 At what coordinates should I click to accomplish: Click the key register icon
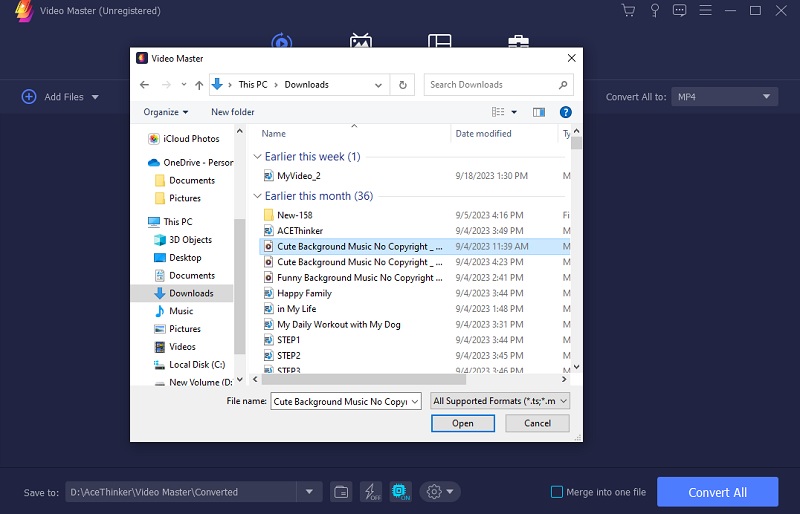(655, 10)
